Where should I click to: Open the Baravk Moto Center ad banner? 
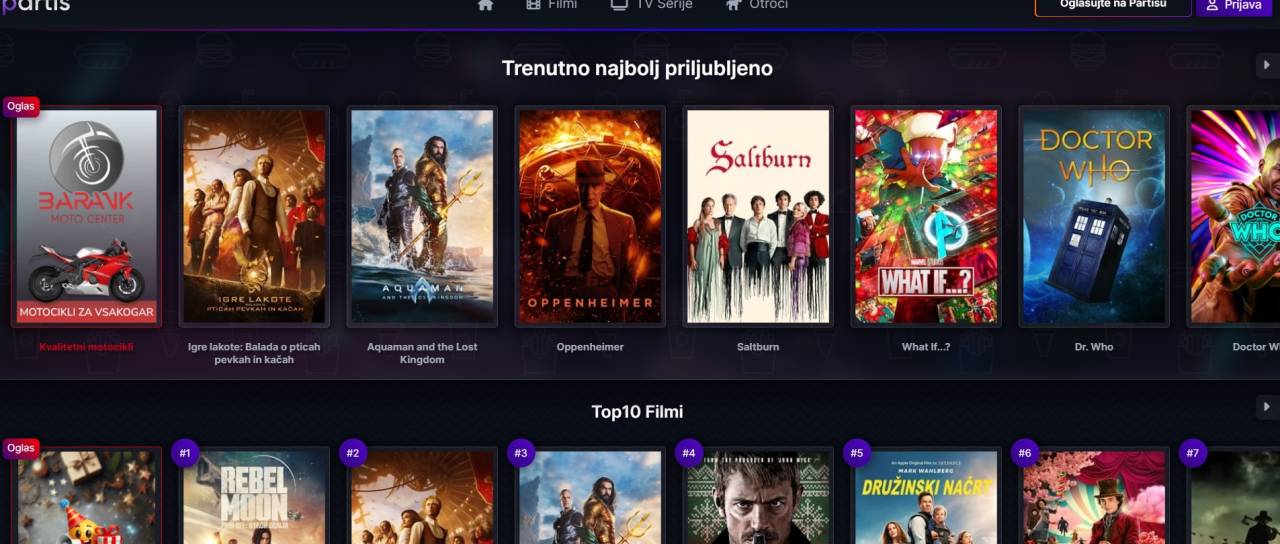[86, 216]
